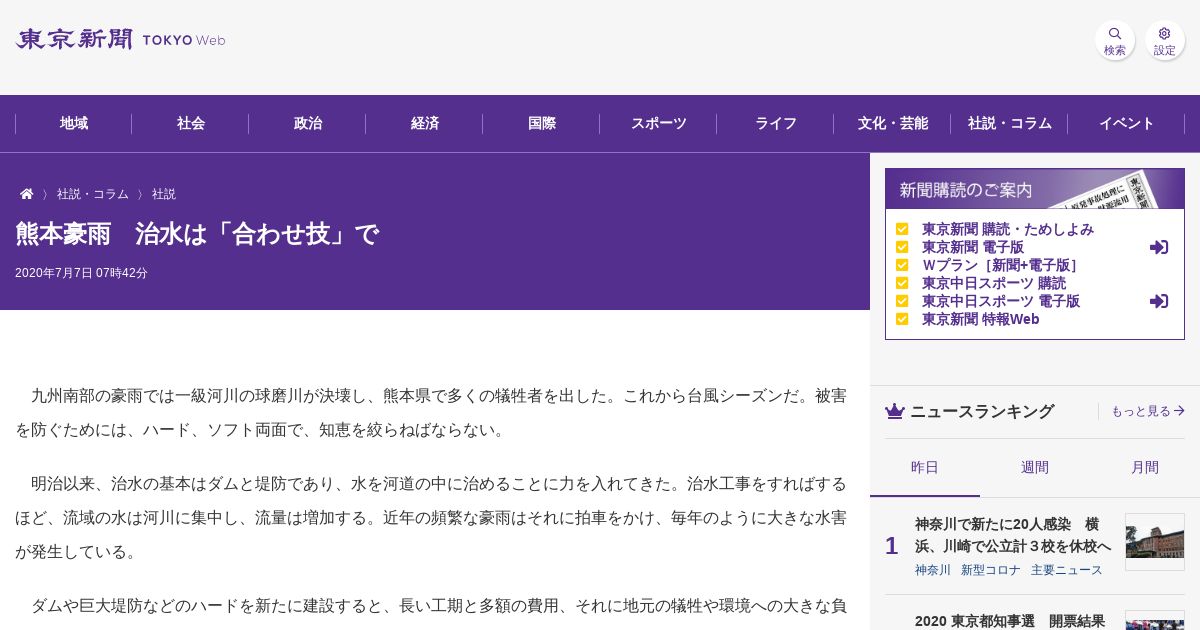Screen dimensions: 1200x630
Task: Click checkmark icon next to 東京中日スポーツ 電子版
Action: (902, 301)
